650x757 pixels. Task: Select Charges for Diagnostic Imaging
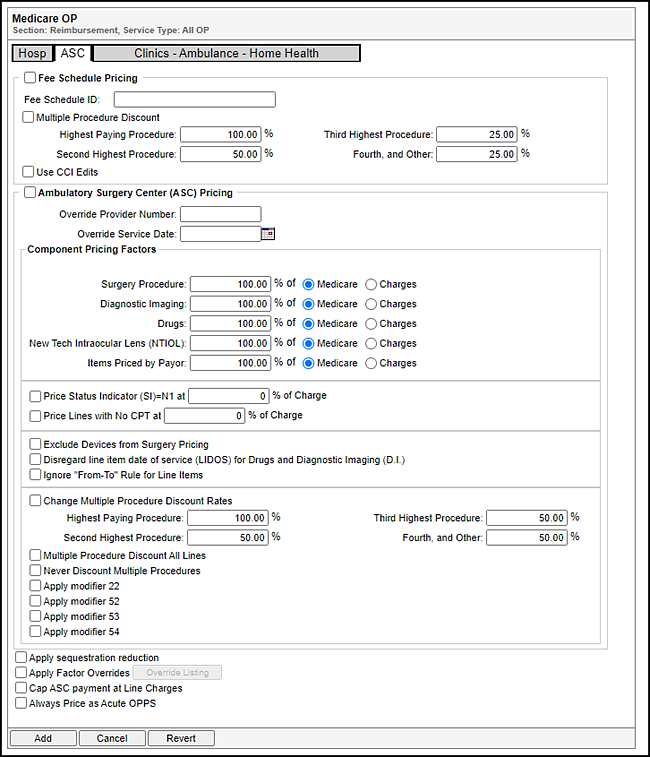(x=371, y=304)
